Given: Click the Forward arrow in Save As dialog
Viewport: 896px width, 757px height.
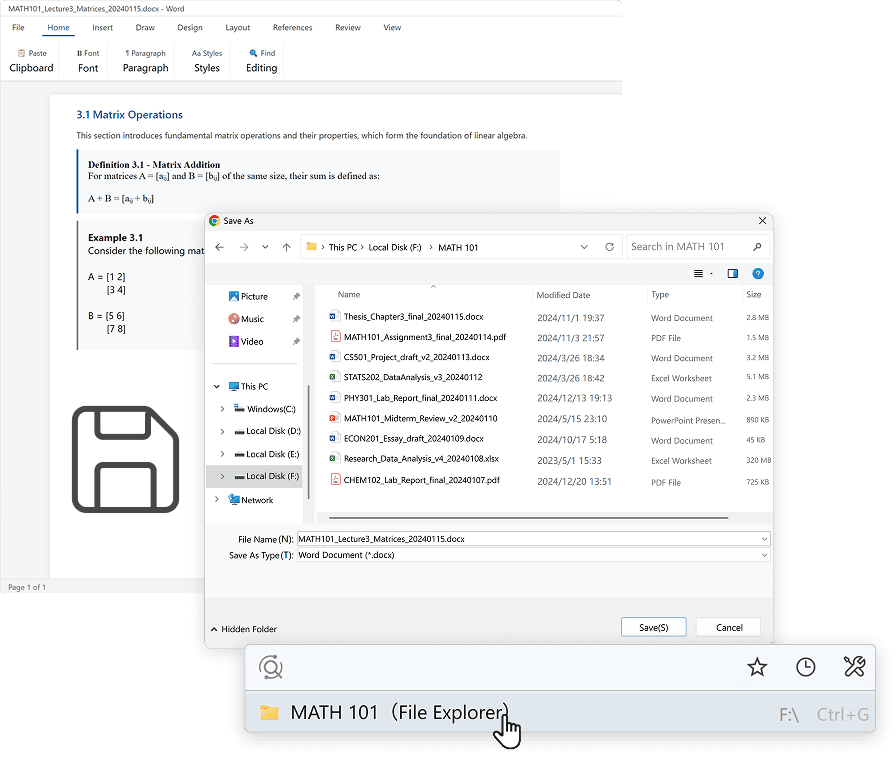Looking at the screenshot, I should pos(244,247).
